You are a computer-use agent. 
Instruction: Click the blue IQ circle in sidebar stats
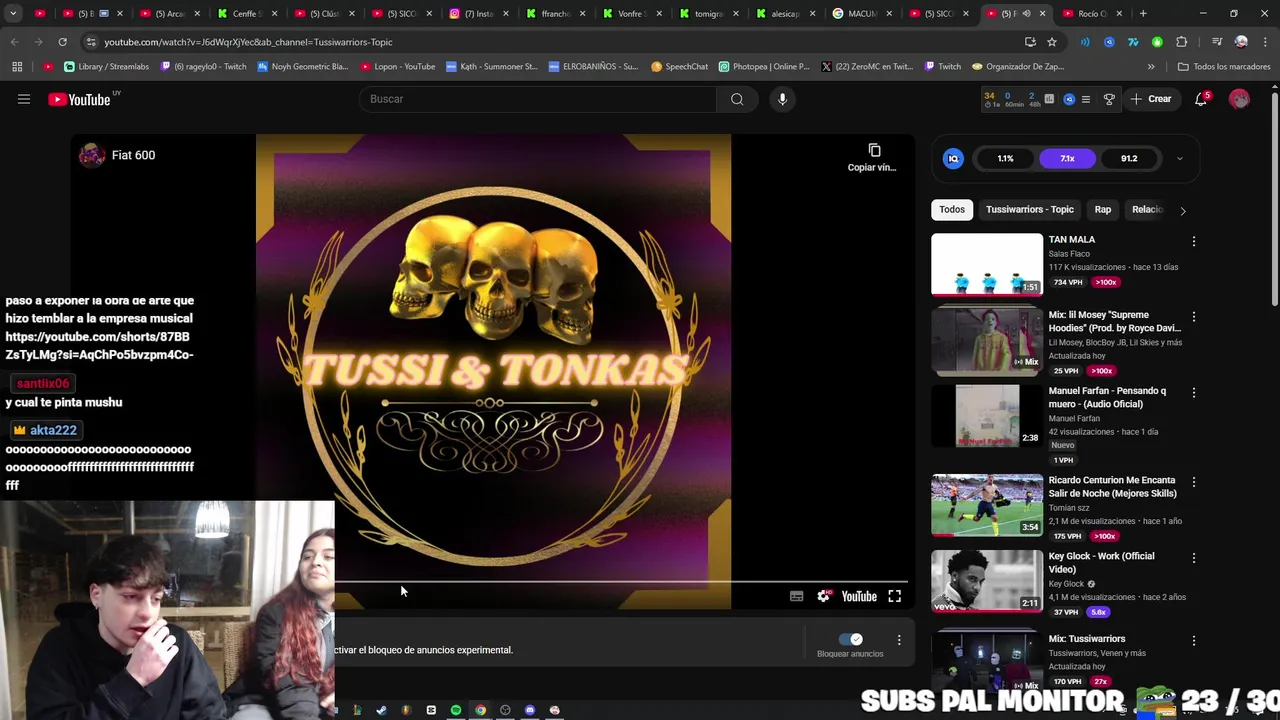click(x=953, y=158)
